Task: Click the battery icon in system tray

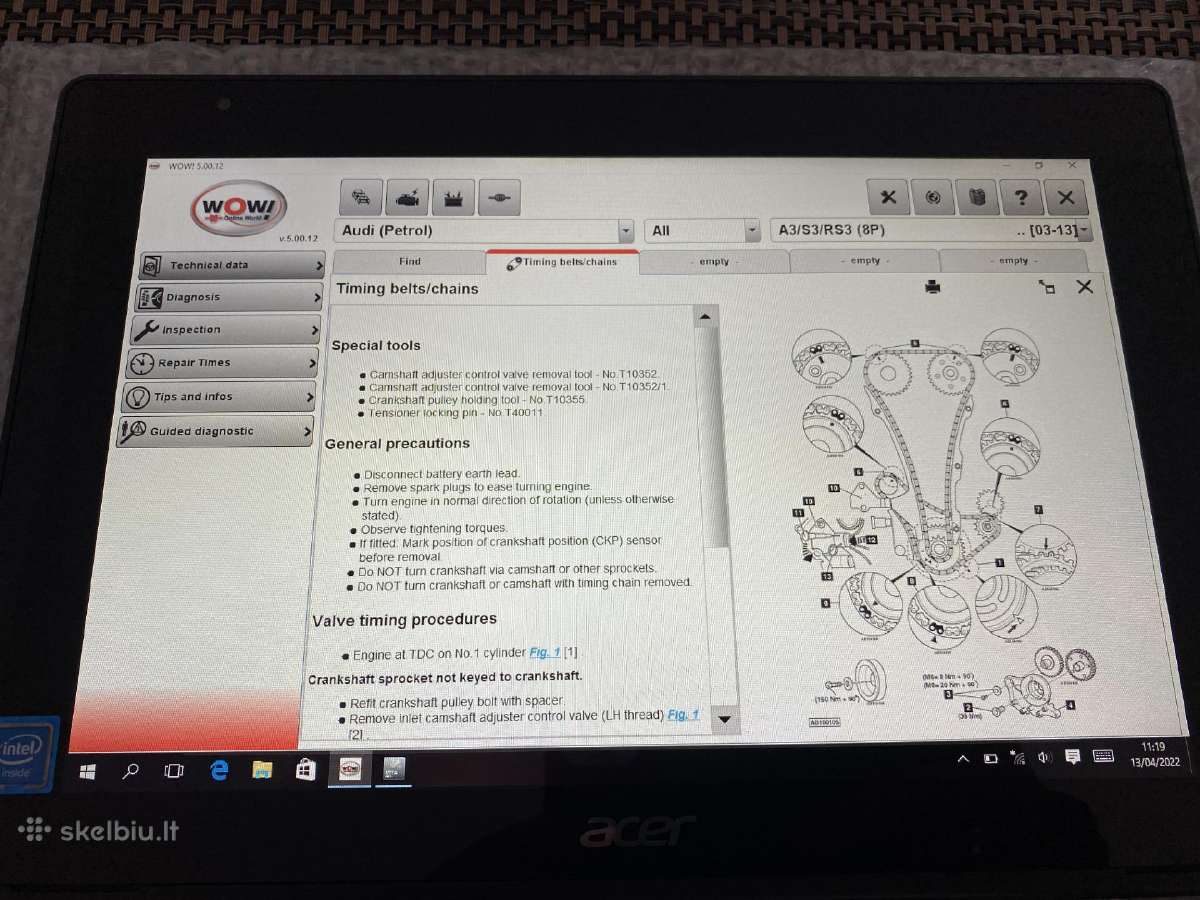Action: pyautogui.click(x=990, y=758)
